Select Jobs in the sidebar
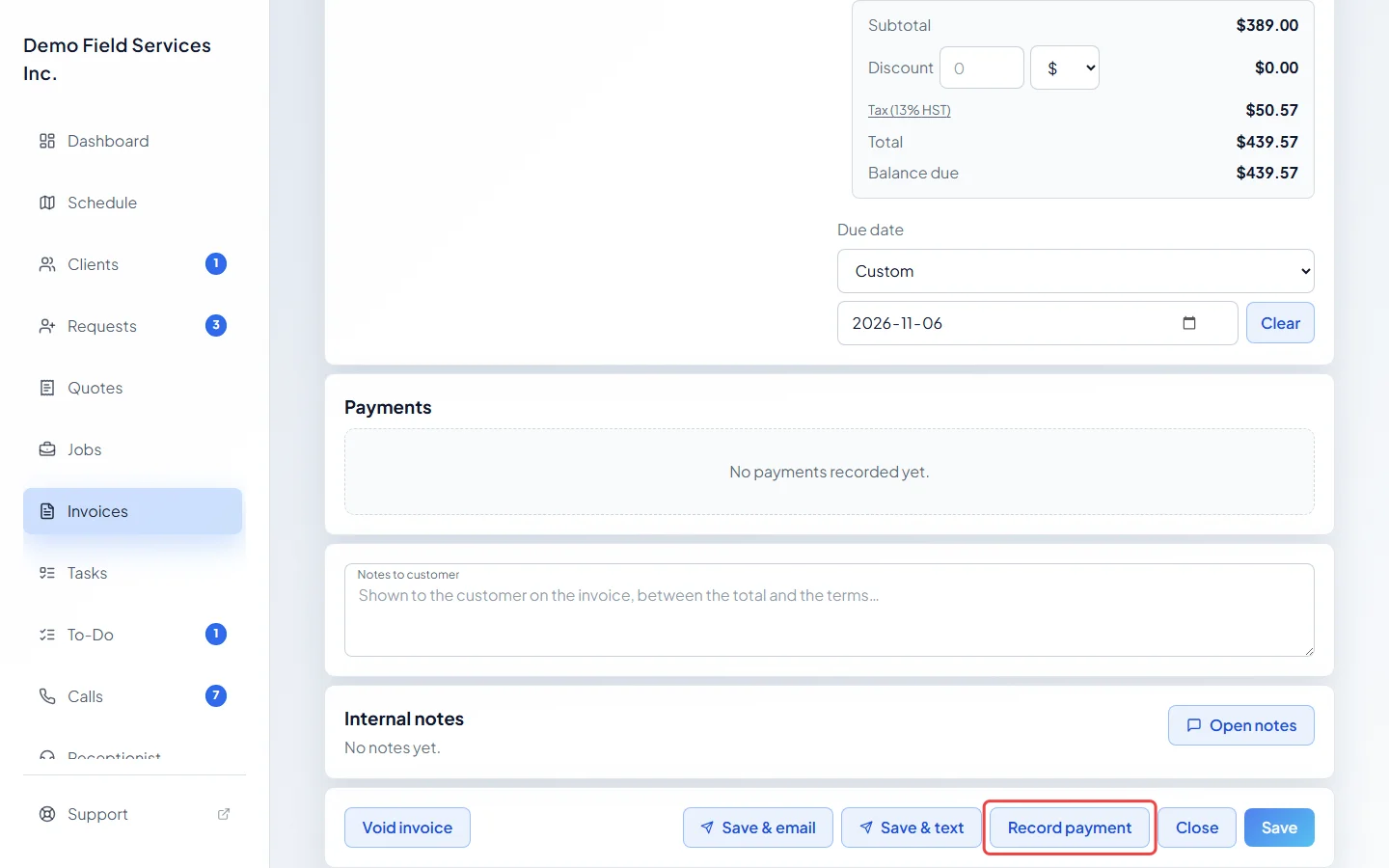Screen dimensions: 1389x868 133,449
